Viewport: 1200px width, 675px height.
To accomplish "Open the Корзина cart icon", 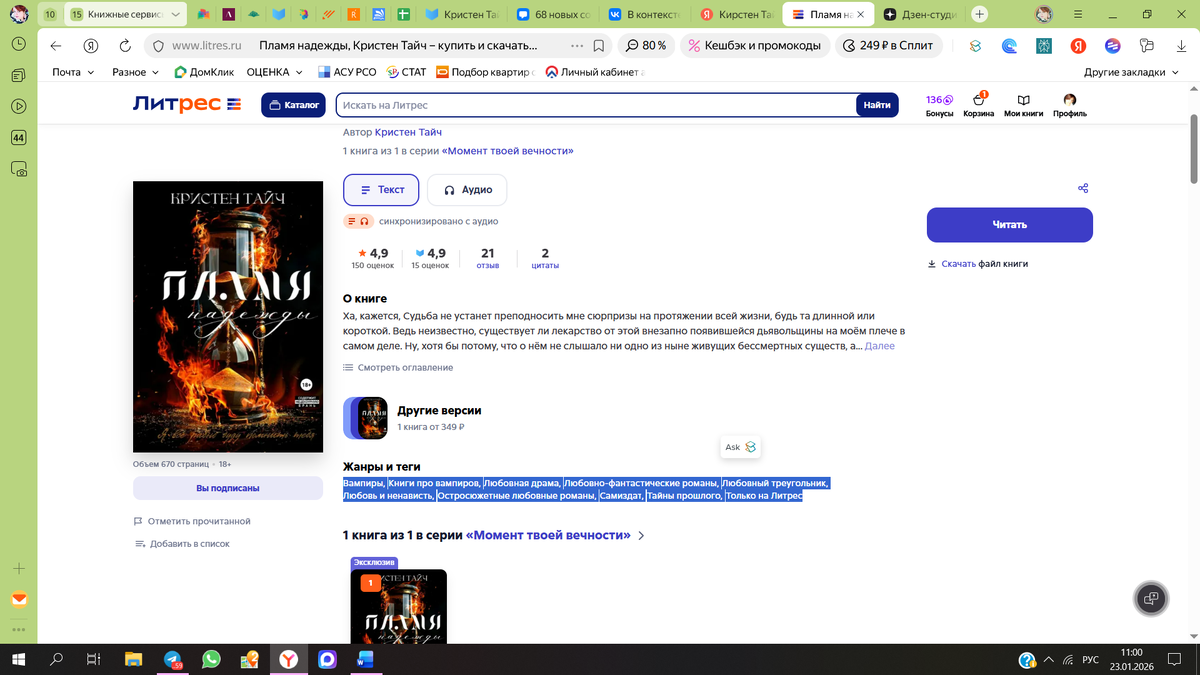I will [979, 105].
